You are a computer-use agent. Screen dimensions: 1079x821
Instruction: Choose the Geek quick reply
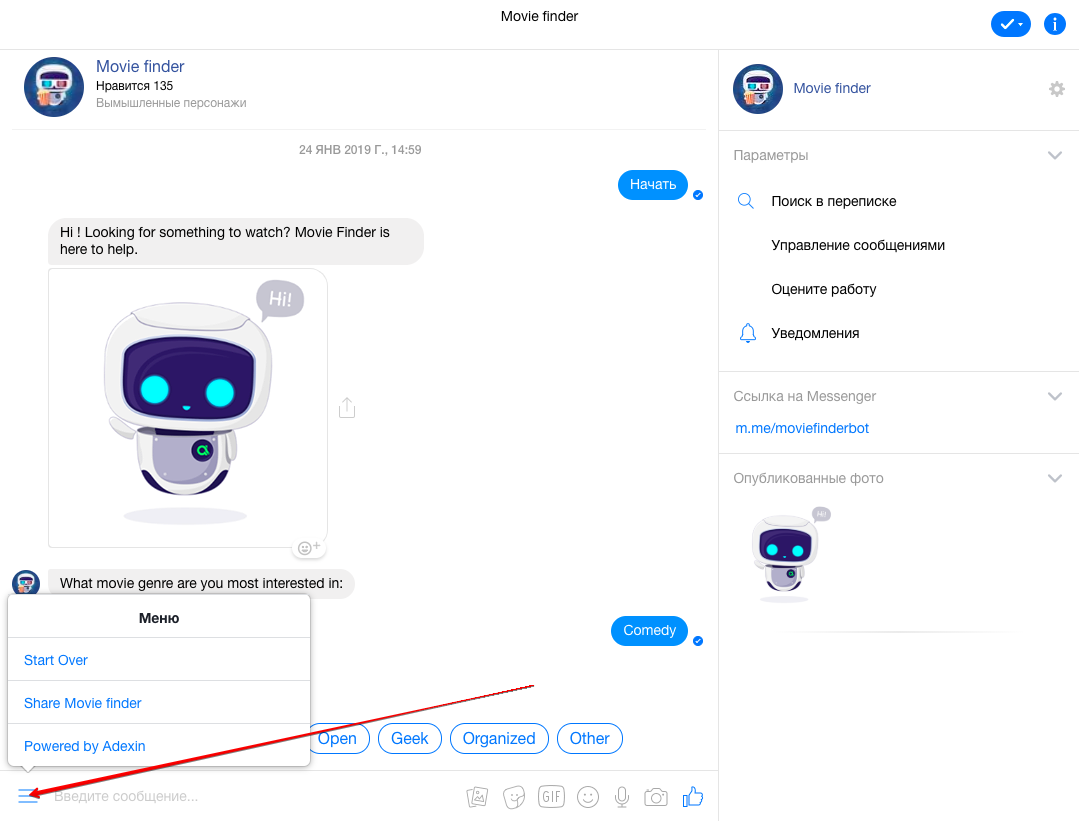(409, 738)
